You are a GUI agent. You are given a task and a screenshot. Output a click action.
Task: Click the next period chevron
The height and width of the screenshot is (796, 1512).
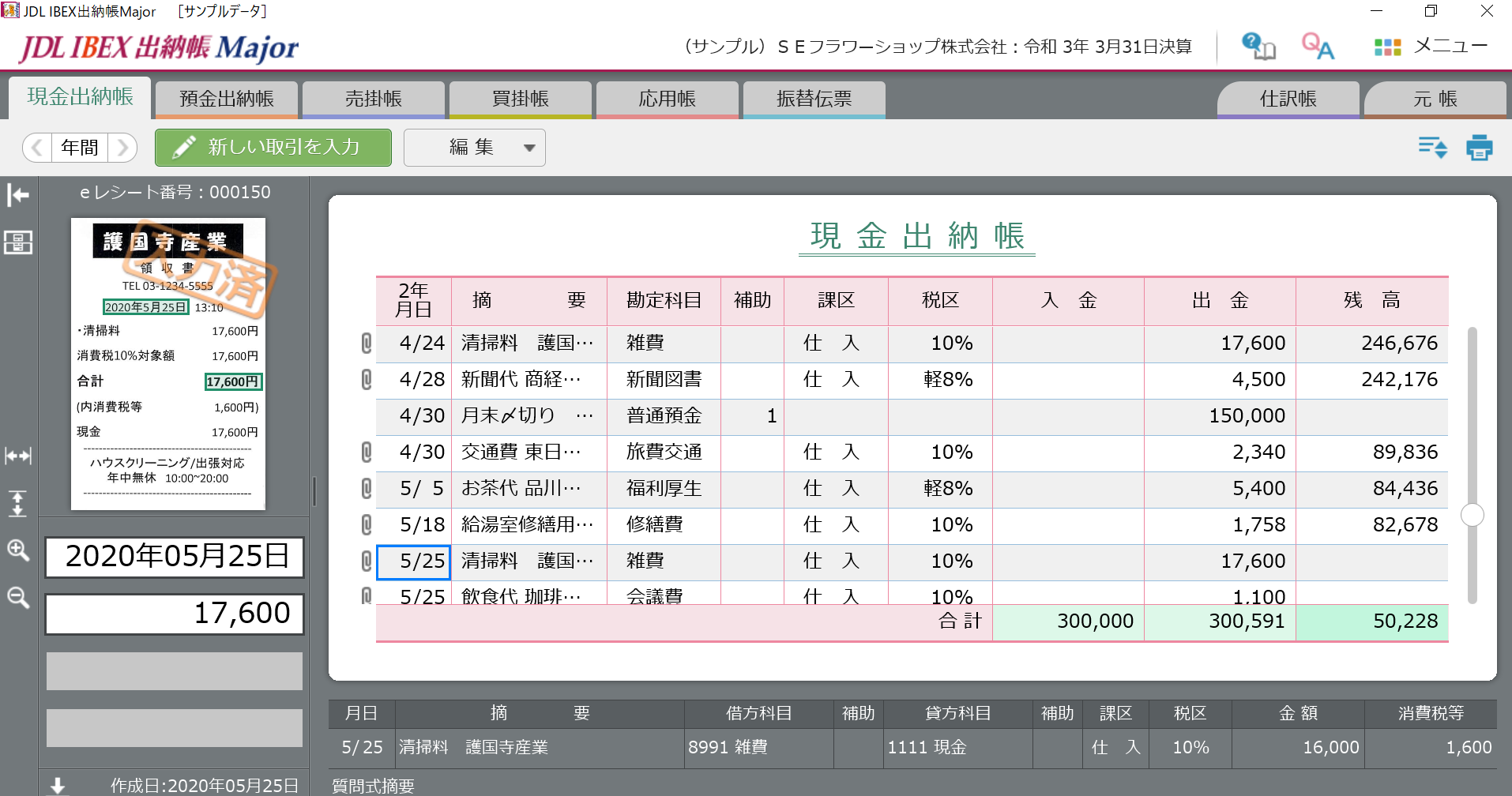point(122,147)
